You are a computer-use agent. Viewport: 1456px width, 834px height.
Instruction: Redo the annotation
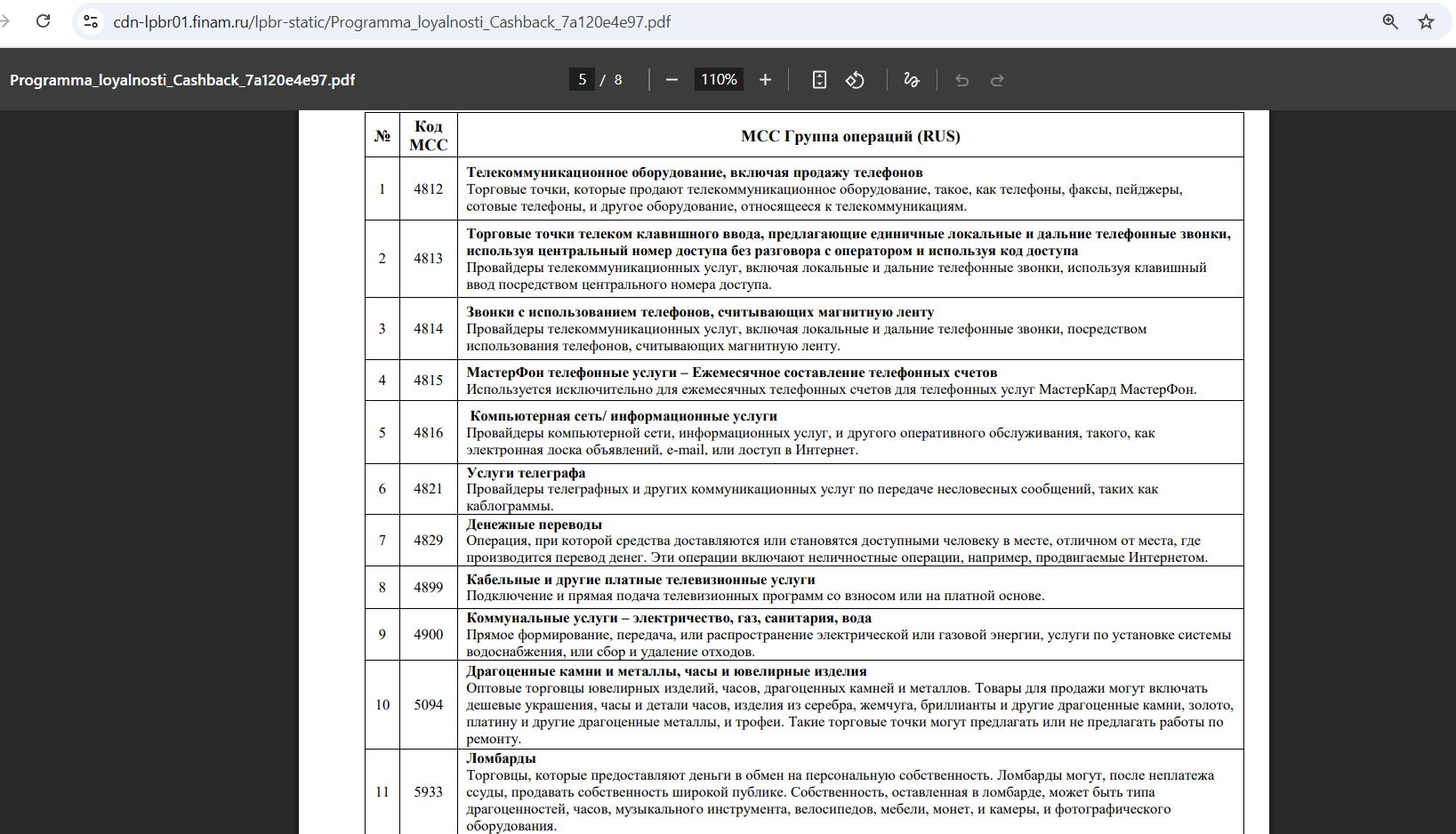[997, 80]
